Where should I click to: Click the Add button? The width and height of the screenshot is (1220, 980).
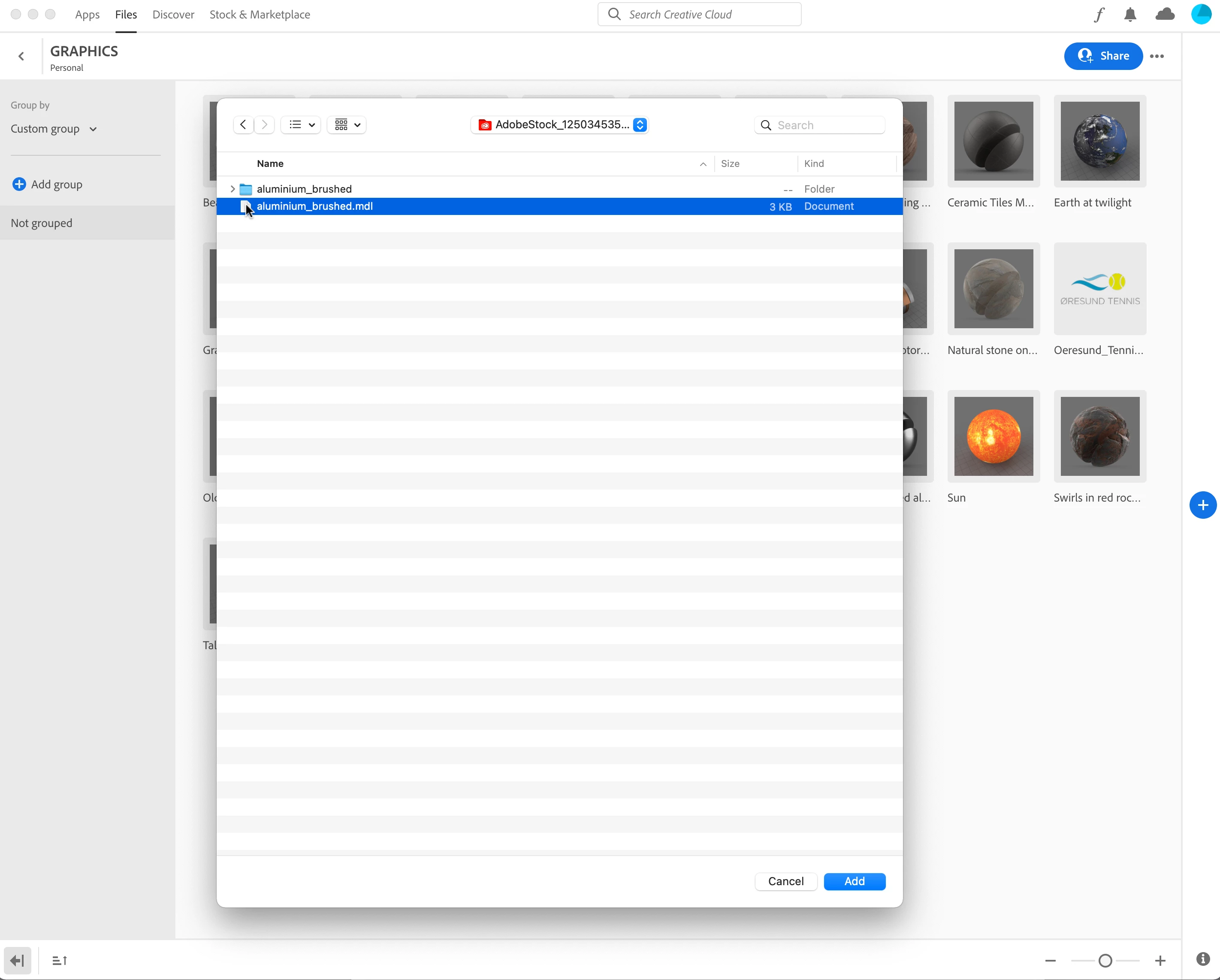pyautogui.click(x=854, y=881)
